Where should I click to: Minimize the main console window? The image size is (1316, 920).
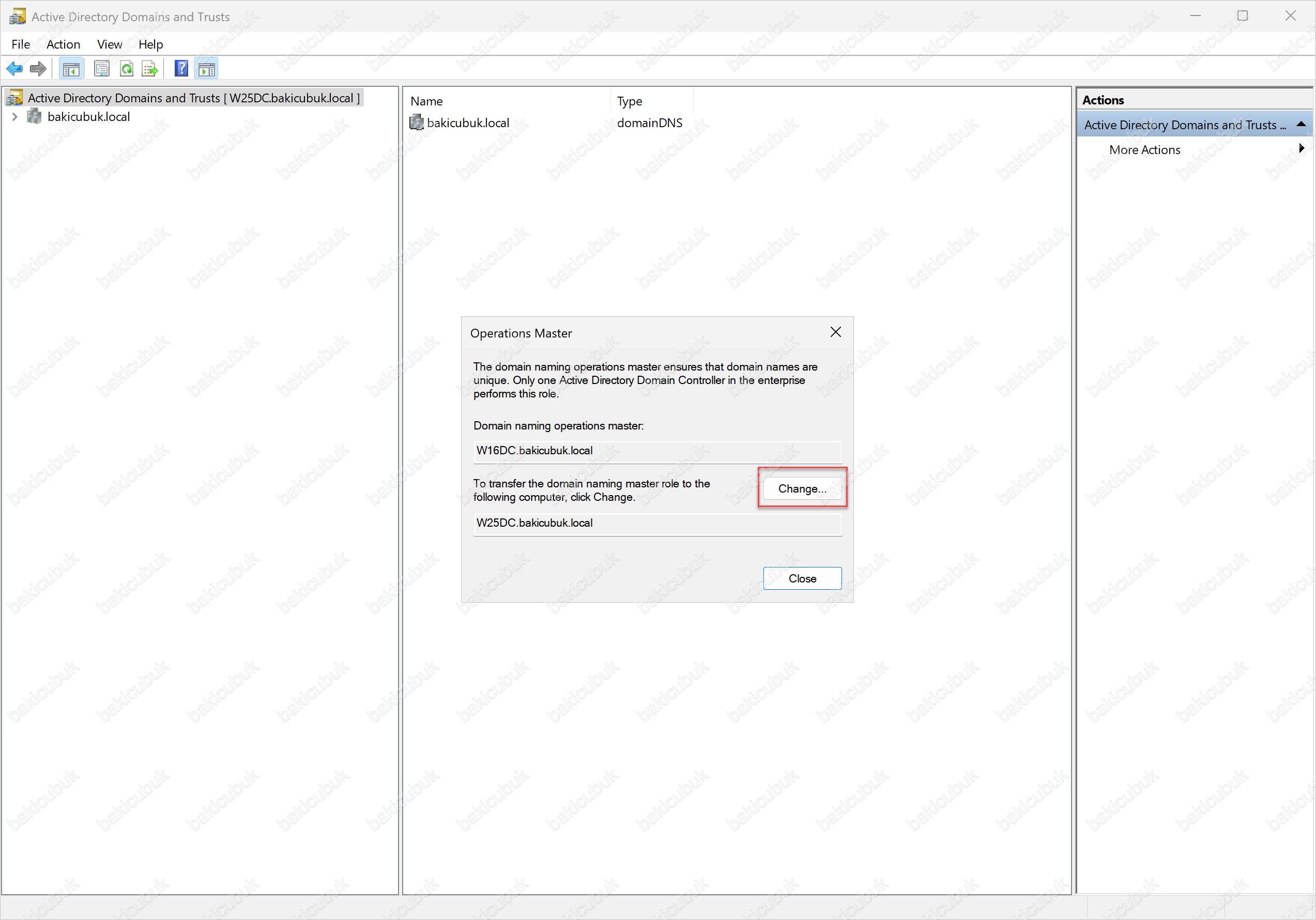[1195, 16]
